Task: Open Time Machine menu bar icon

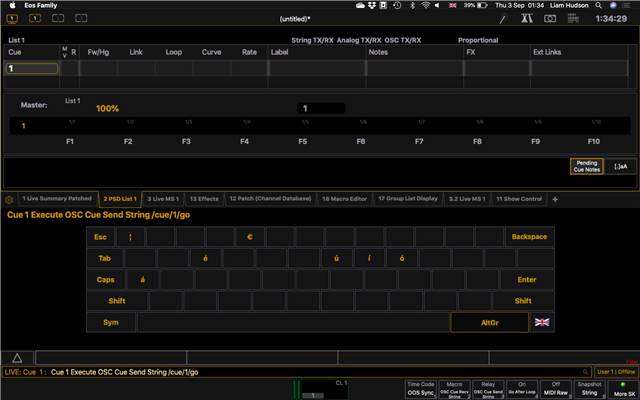Action: (397, 5)
